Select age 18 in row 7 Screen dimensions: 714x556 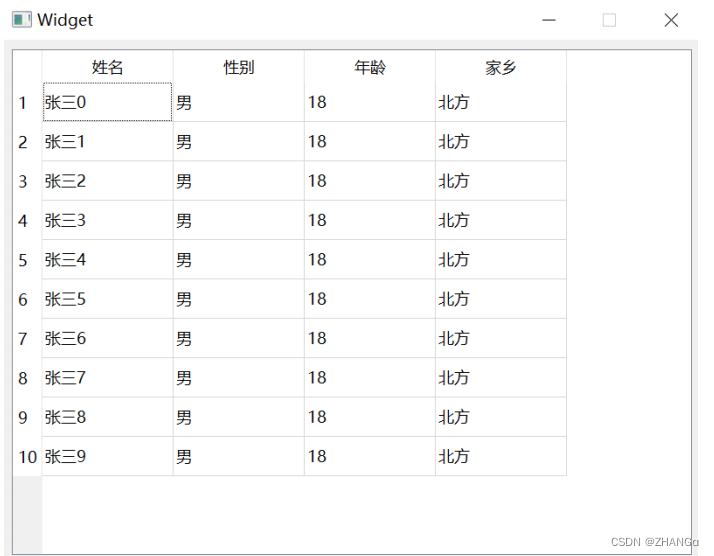pos(370,338)
